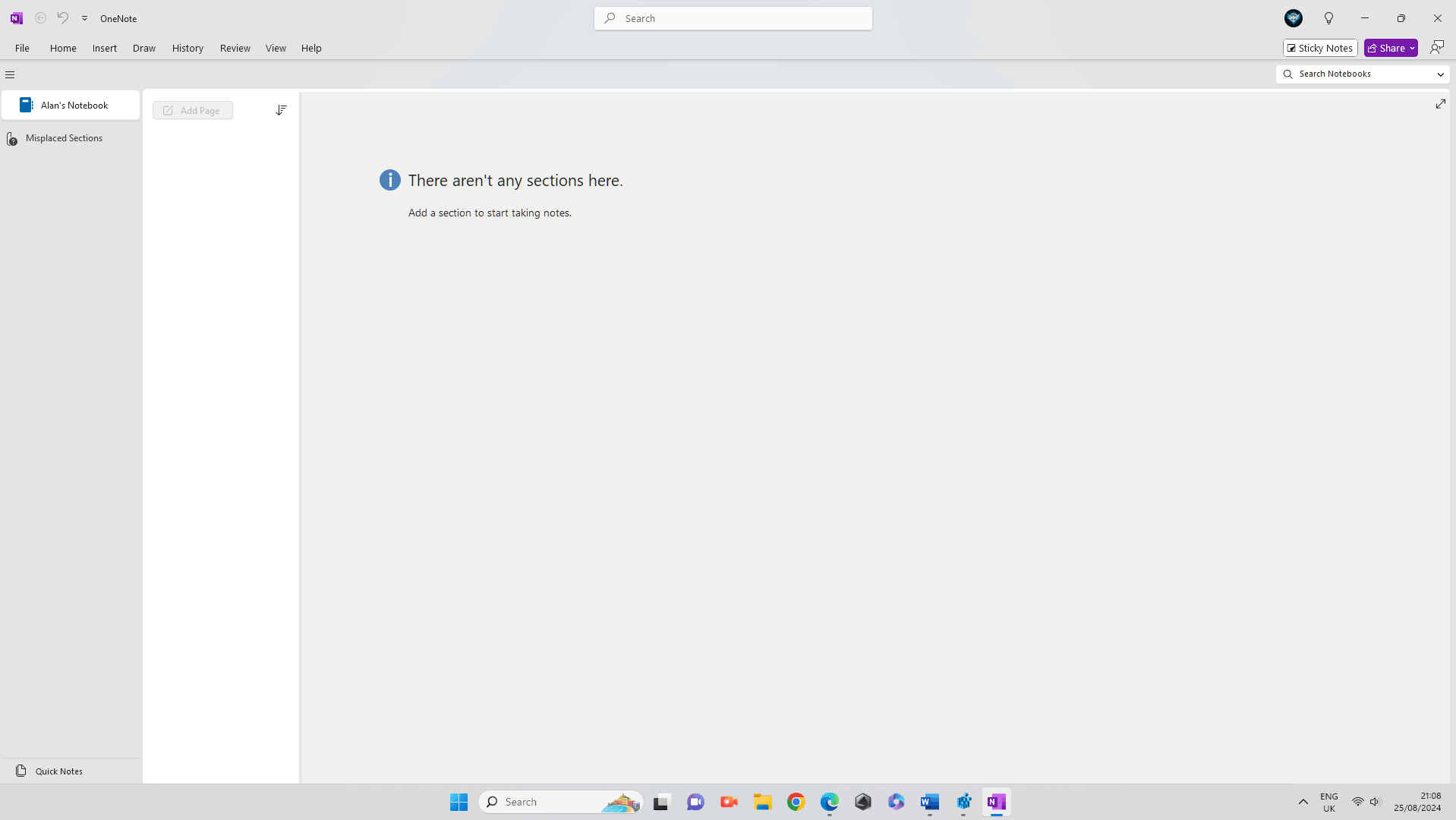Focus the title bar Search box

coord(733,18)
